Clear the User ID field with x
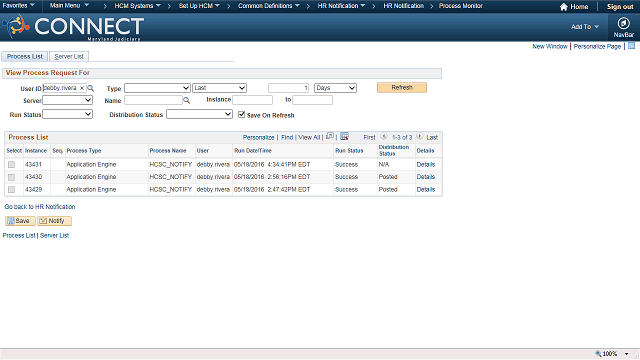The image size is (640, 360). click(82, 88)
